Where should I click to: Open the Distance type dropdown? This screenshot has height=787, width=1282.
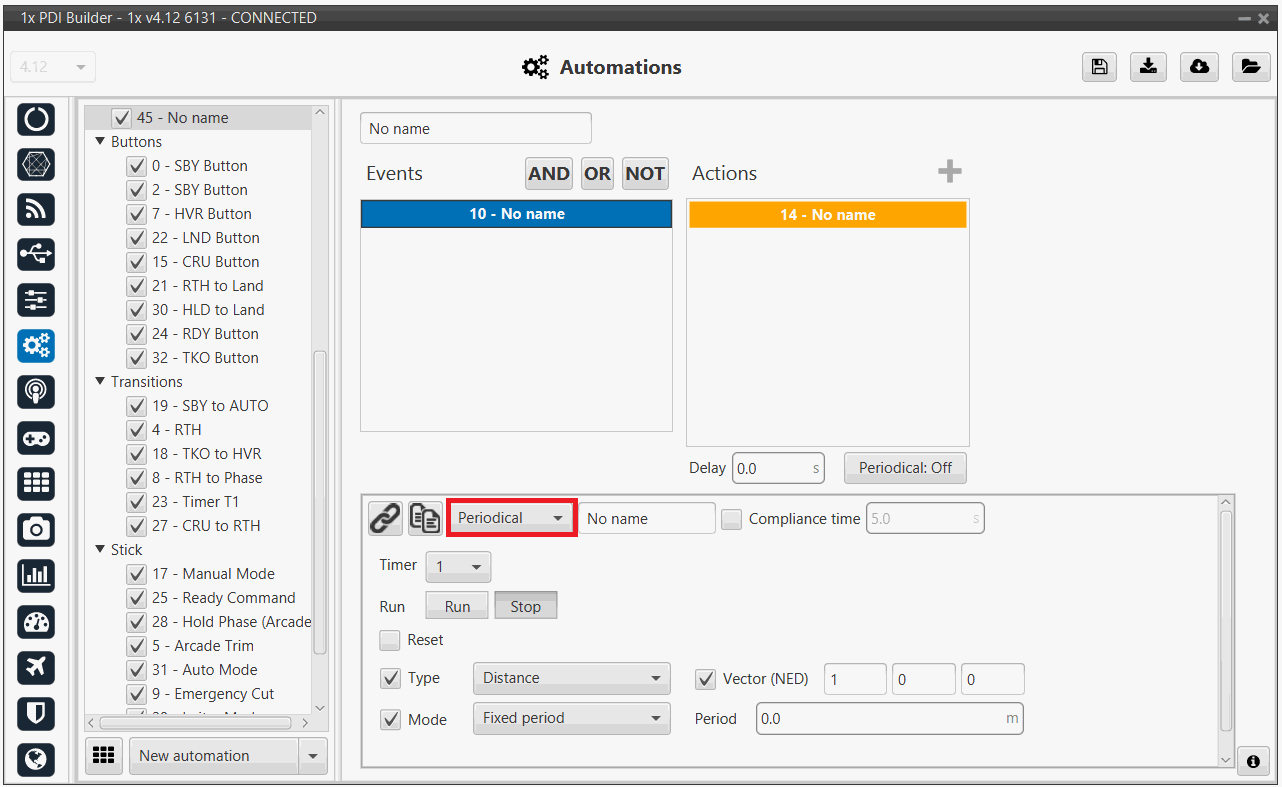[x=571, y=678]
